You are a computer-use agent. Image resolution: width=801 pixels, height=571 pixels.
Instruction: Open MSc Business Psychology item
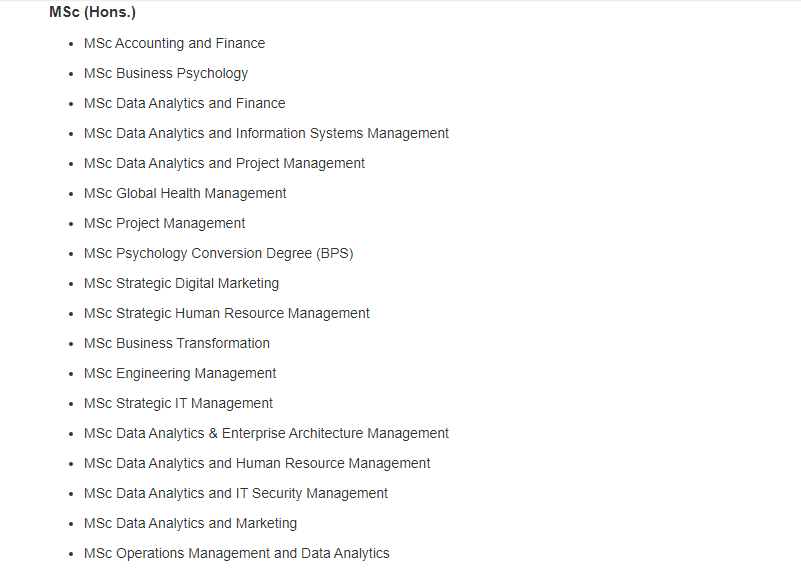click(166, 74)
